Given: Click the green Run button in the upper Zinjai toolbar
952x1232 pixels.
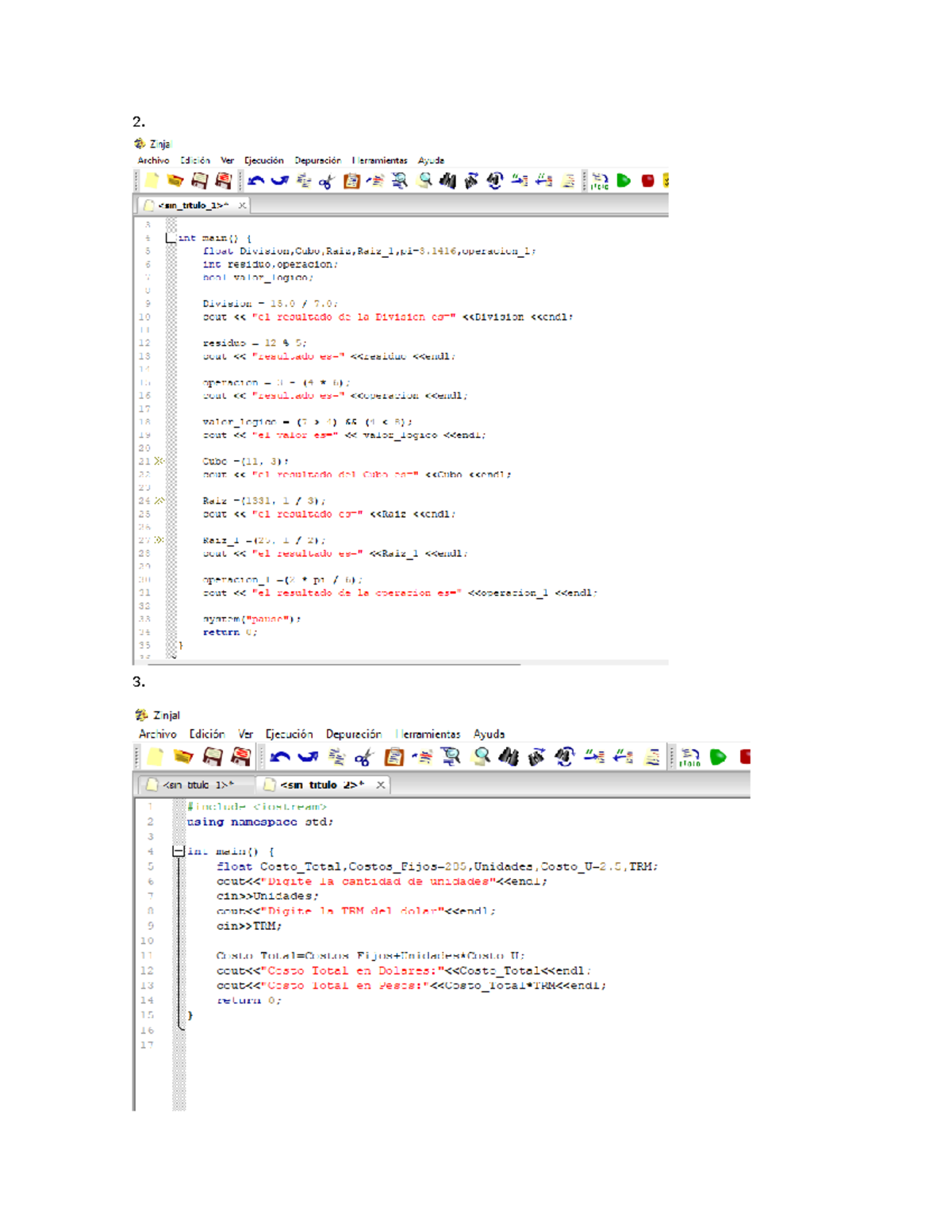Looking at the screenshot, I should point(624,181).
